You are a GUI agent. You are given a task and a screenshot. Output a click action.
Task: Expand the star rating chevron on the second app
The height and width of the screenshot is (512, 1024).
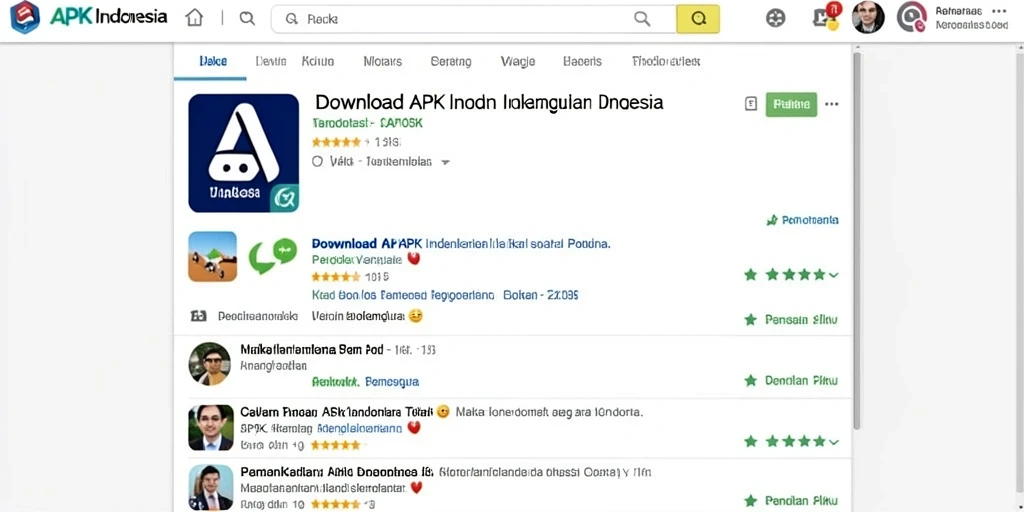(834, 275)
